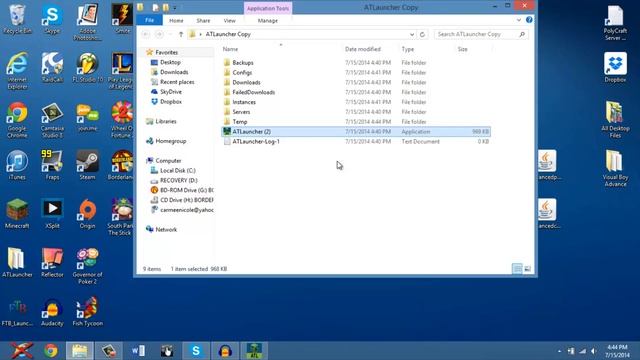Click the Explorer help question-mark icon
640x360 pixels.
pyautogui.click(x=529, y=20)
